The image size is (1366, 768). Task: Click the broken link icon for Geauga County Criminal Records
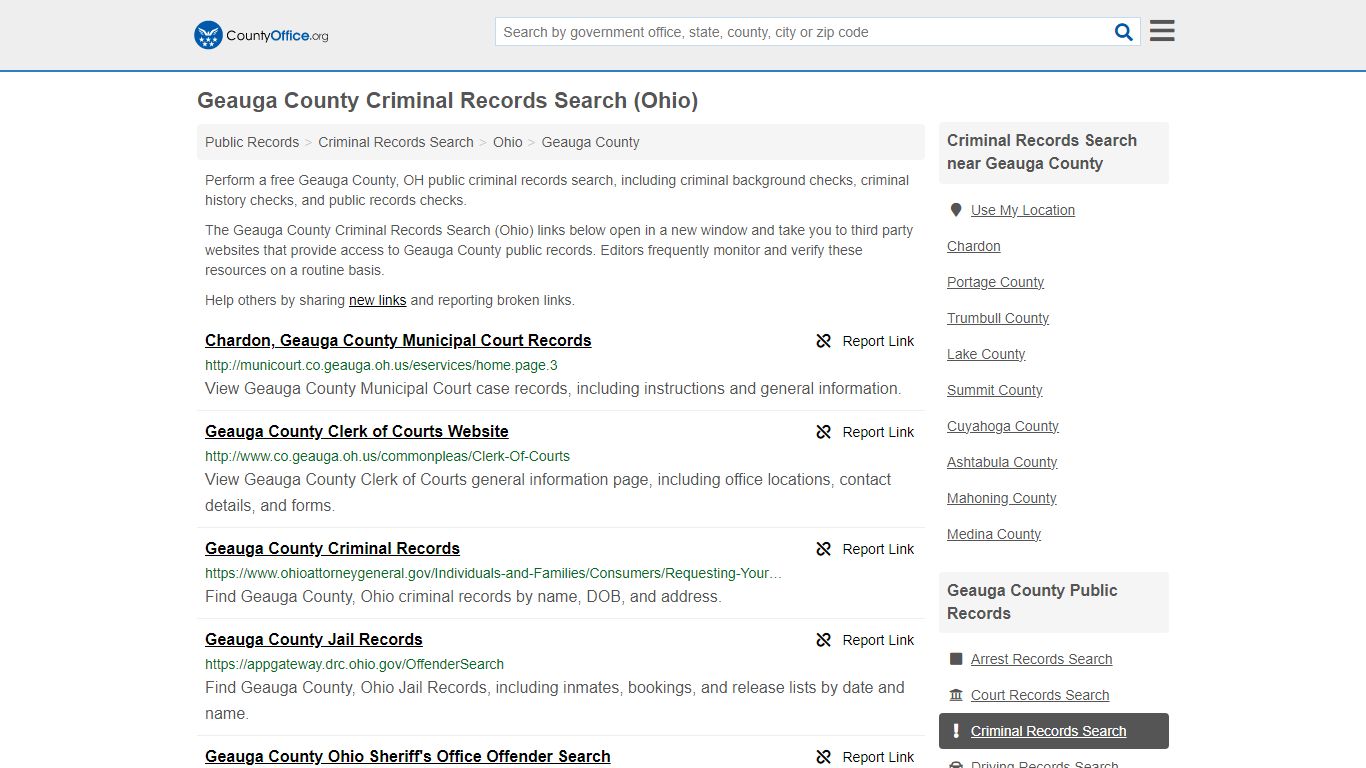pyautogui.click(x=824, y=549)
